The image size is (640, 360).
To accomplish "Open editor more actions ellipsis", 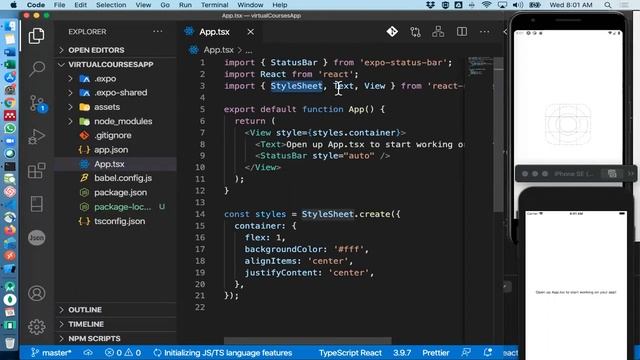I will click(x=484, y=32).
